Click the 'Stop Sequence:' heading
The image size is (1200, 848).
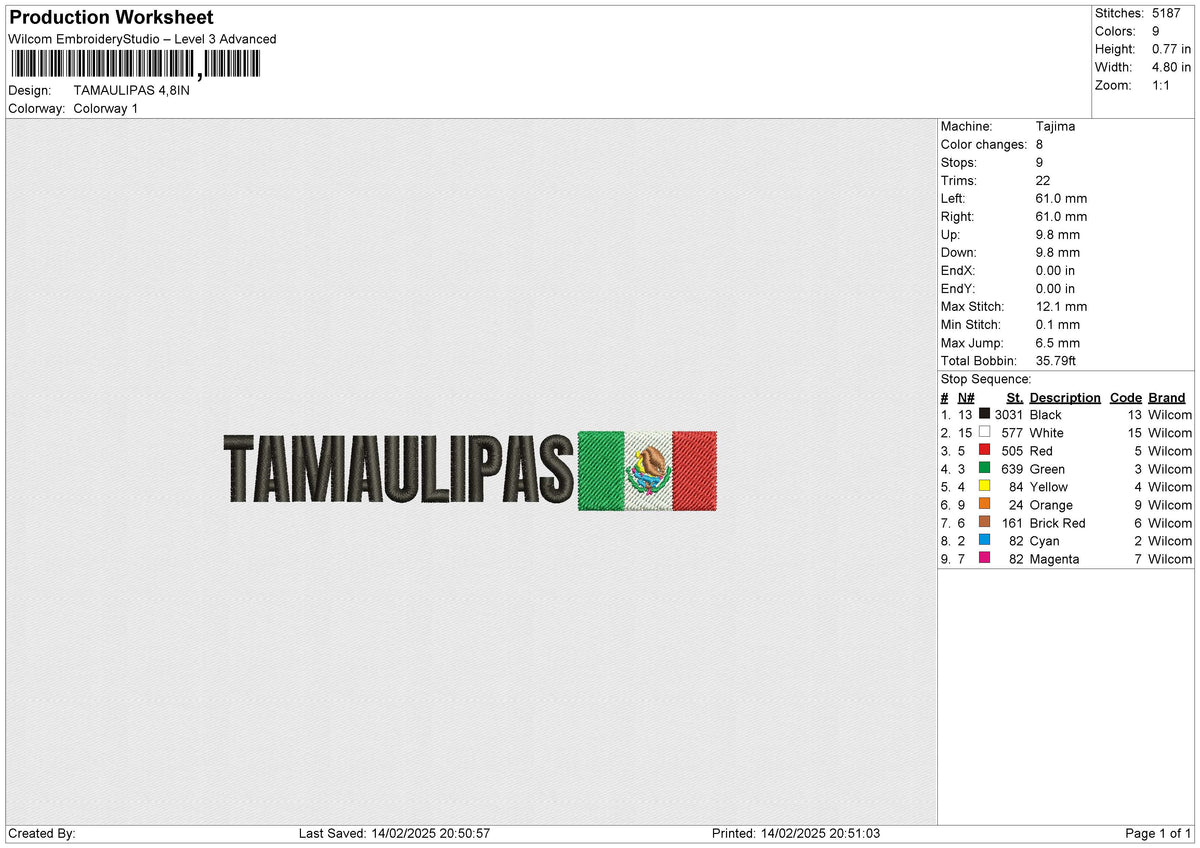(986, 379)
